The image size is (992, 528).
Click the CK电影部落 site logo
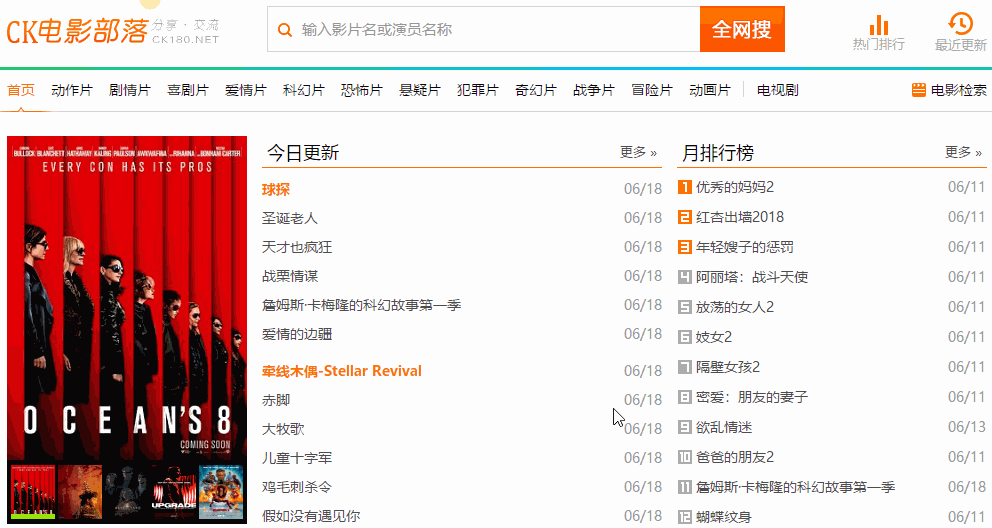pyautogui.click(x=113, y=30)
